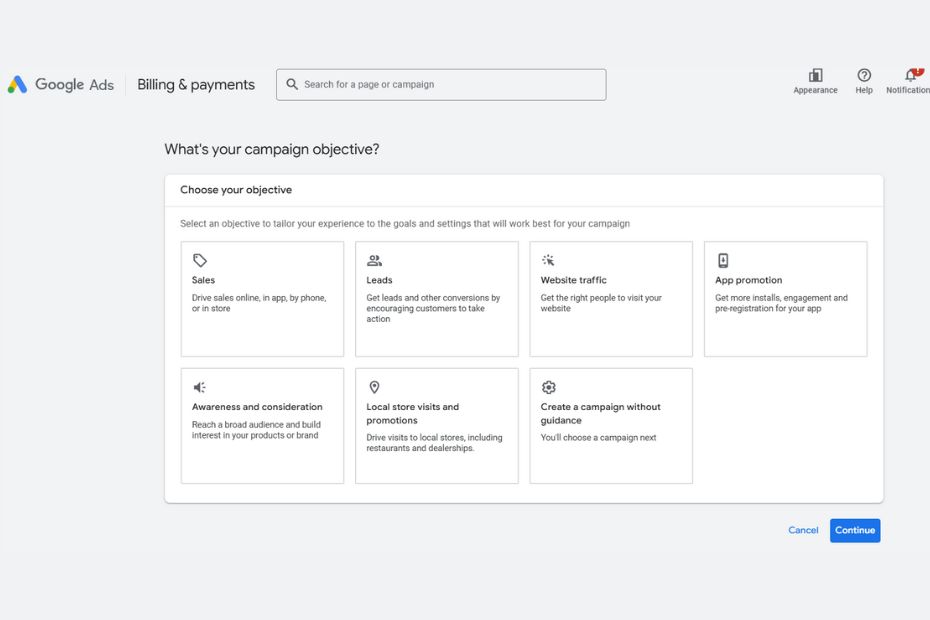The width and height of the screenshot is (930, 620).
Task: Open the Appearance settings icon
Action: coord(815,76)
